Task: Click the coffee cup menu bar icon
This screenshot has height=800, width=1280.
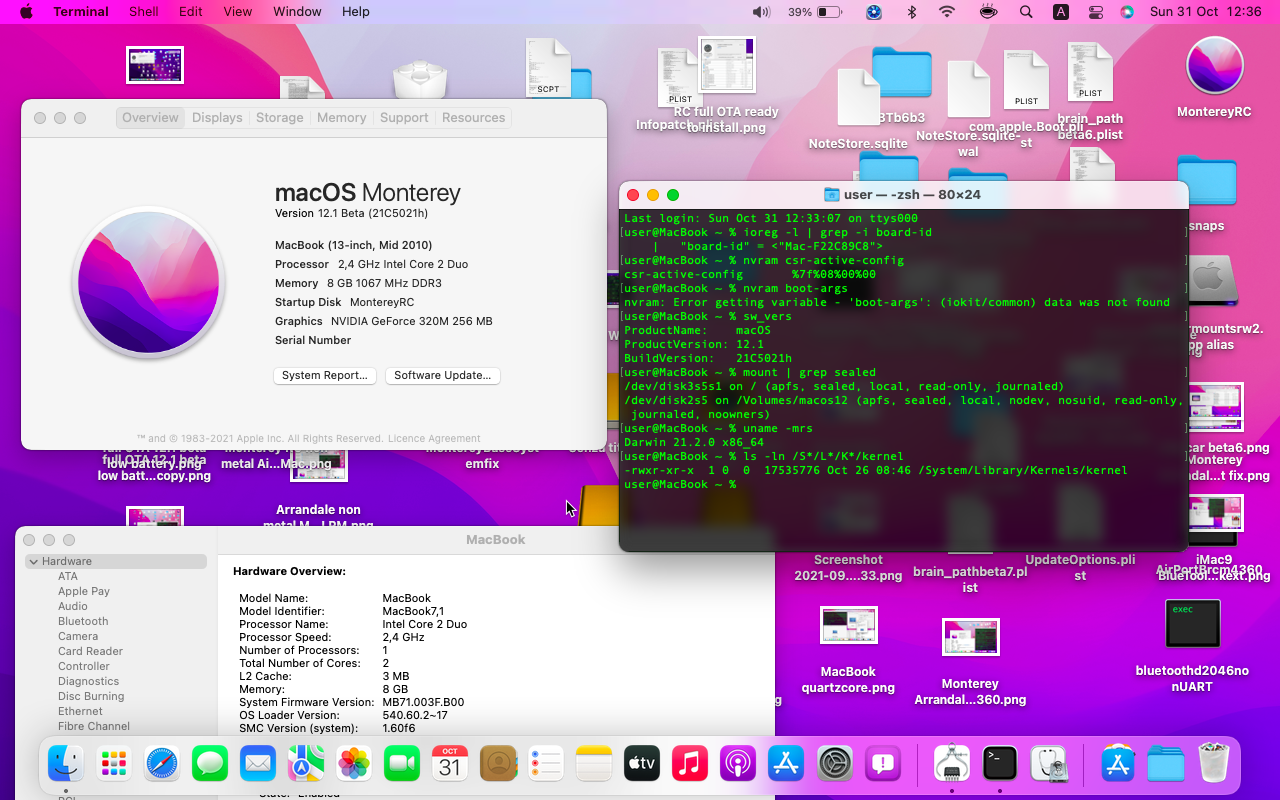Action: (x=988, y=12)
